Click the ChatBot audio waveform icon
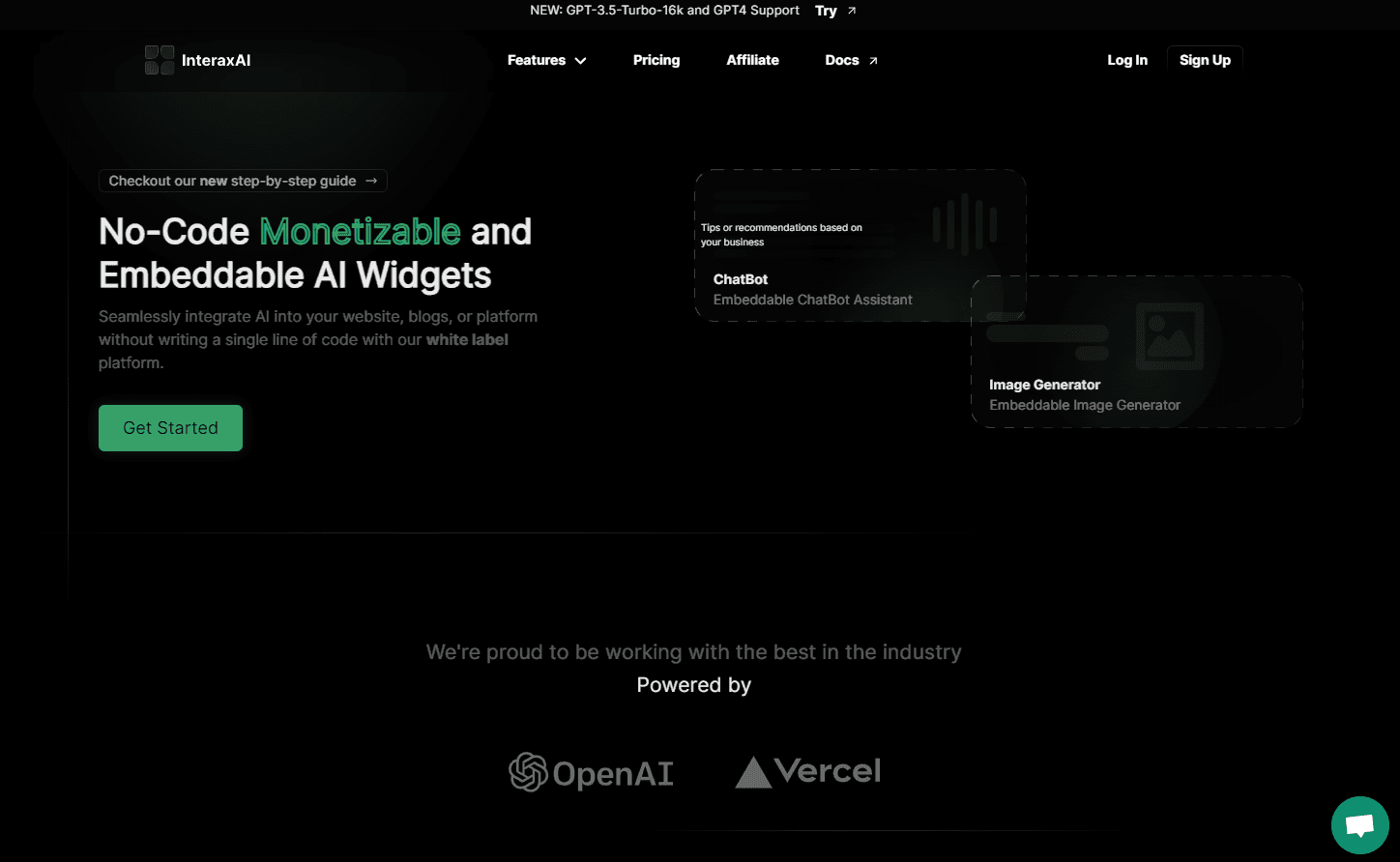Image resolution: width=1400 pixels, height=862 pixels. 964,223
